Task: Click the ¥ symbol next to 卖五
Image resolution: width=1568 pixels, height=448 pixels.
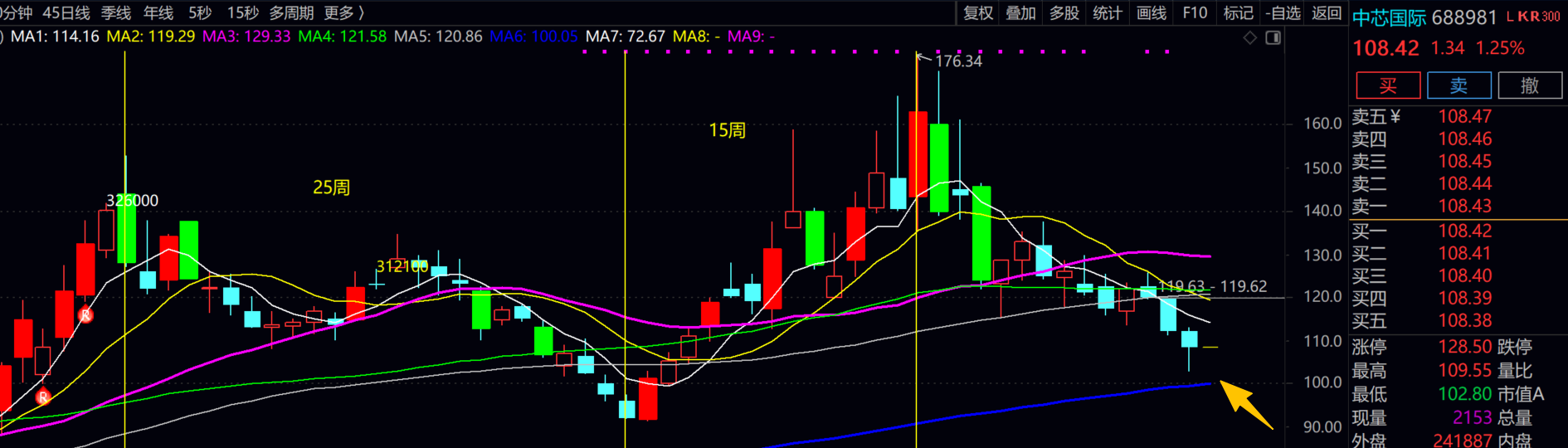Action: pos(1395,117)
